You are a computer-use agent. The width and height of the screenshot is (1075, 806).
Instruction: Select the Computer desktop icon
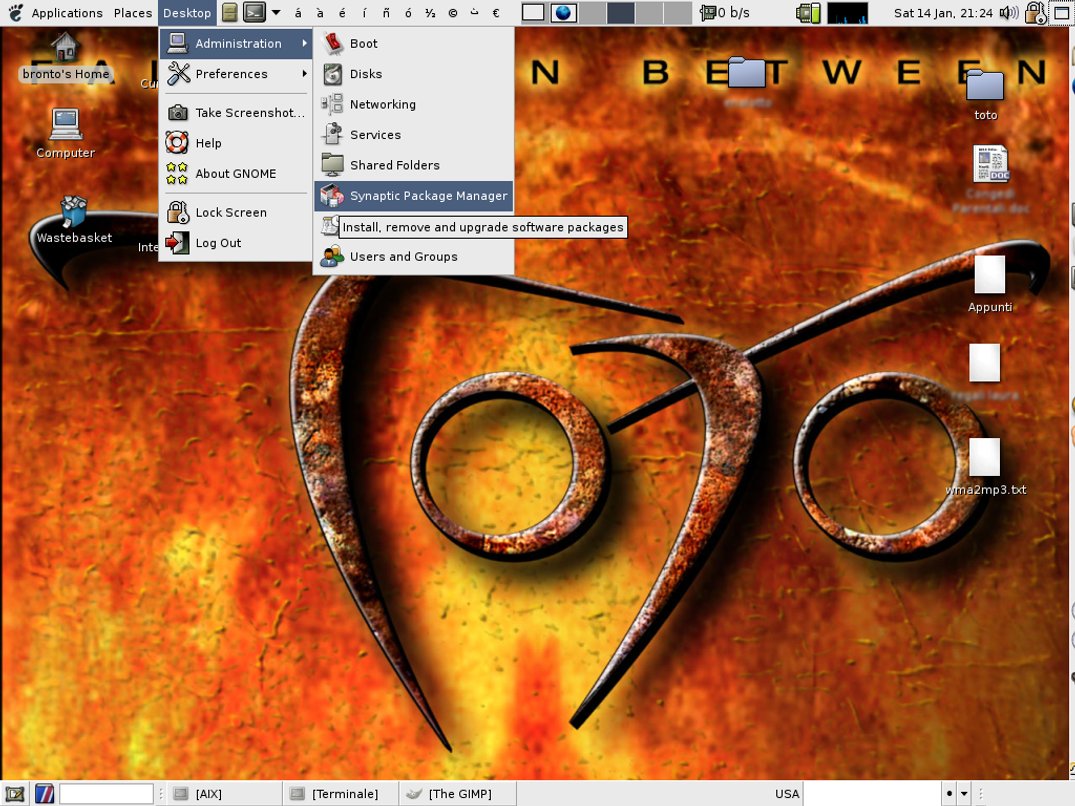coord(66,133)
